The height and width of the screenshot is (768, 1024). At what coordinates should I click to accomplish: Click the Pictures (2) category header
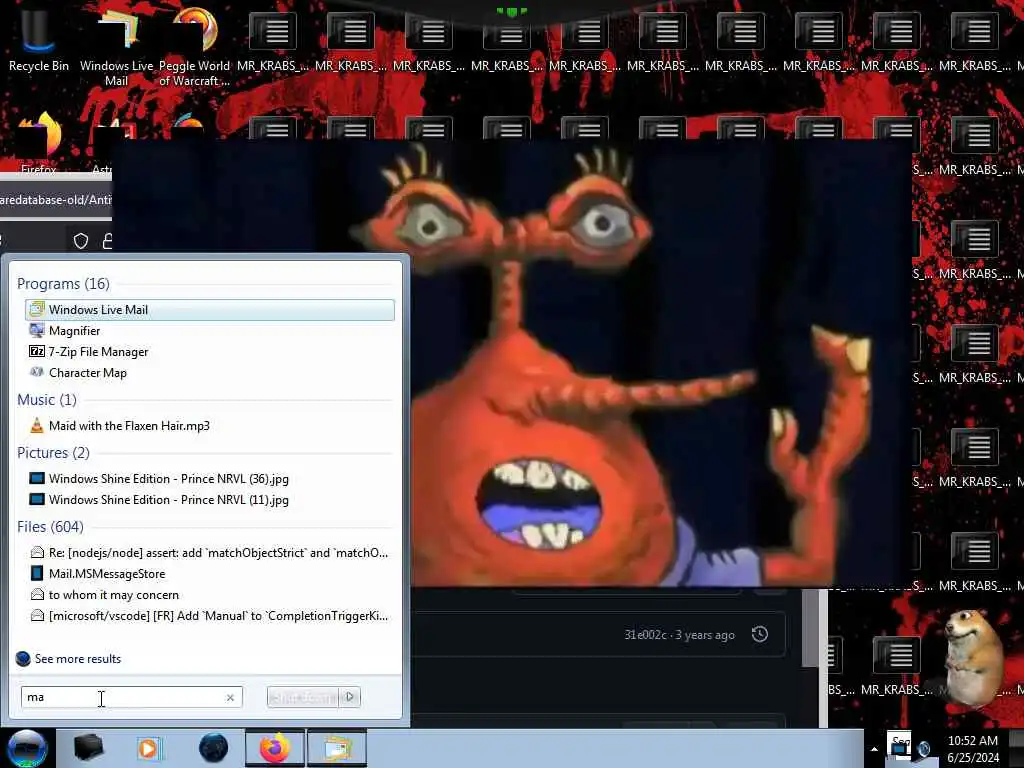tap(54, 453)
